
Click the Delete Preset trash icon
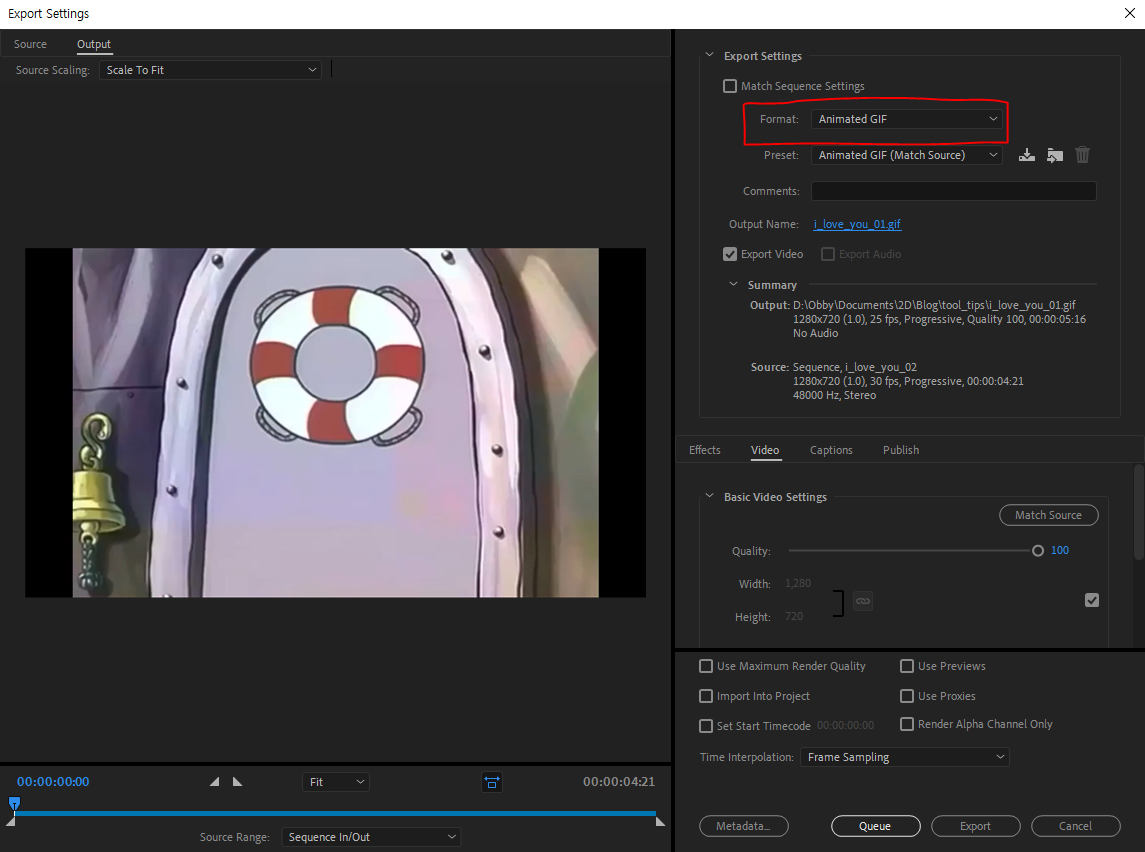[x=1082, y=155]
